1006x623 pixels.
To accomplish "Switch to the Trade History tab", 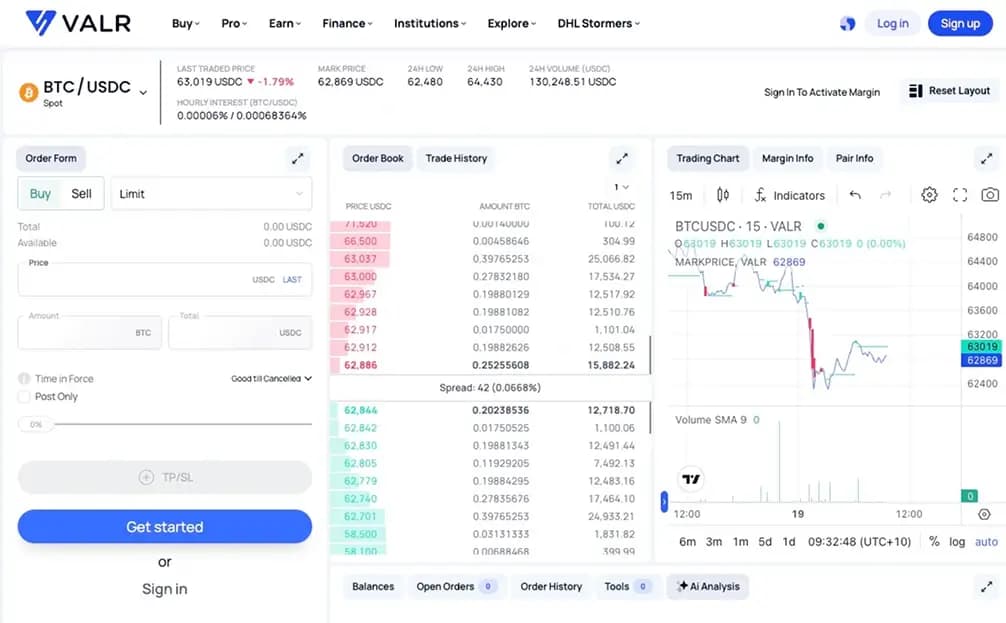I will click(x=456, y=158).
